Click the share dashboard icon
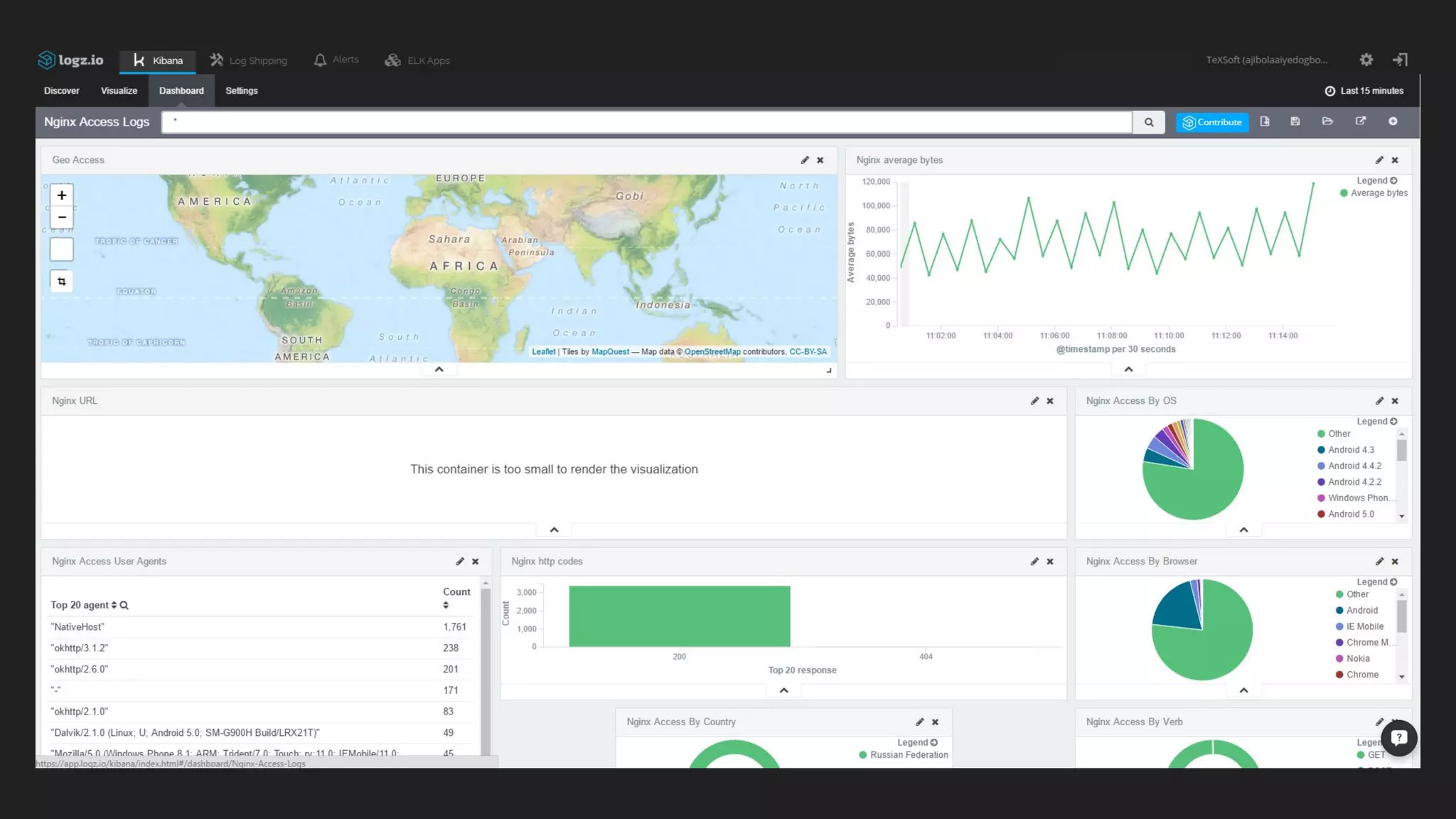 point(1360,122)
